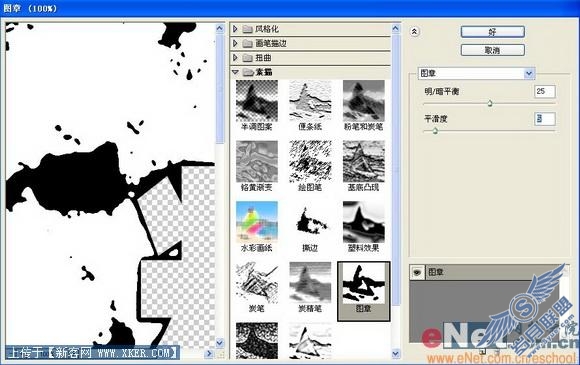Click the 平滑度 value input field
The width and height of the screenshot is (580, 365).
coord(545,119)
